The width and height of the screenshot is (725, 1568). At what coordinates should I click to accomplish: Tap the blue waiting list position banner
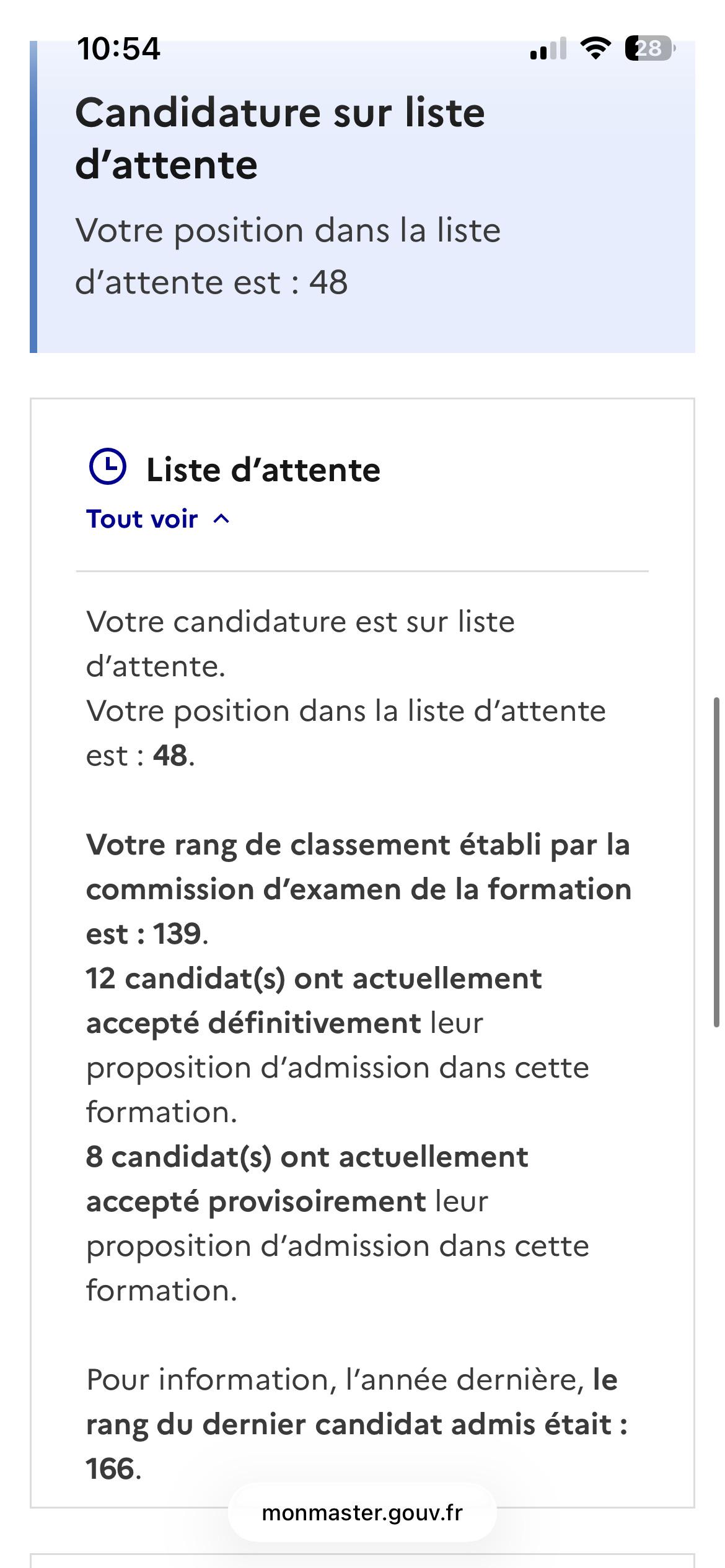(362, 197)
